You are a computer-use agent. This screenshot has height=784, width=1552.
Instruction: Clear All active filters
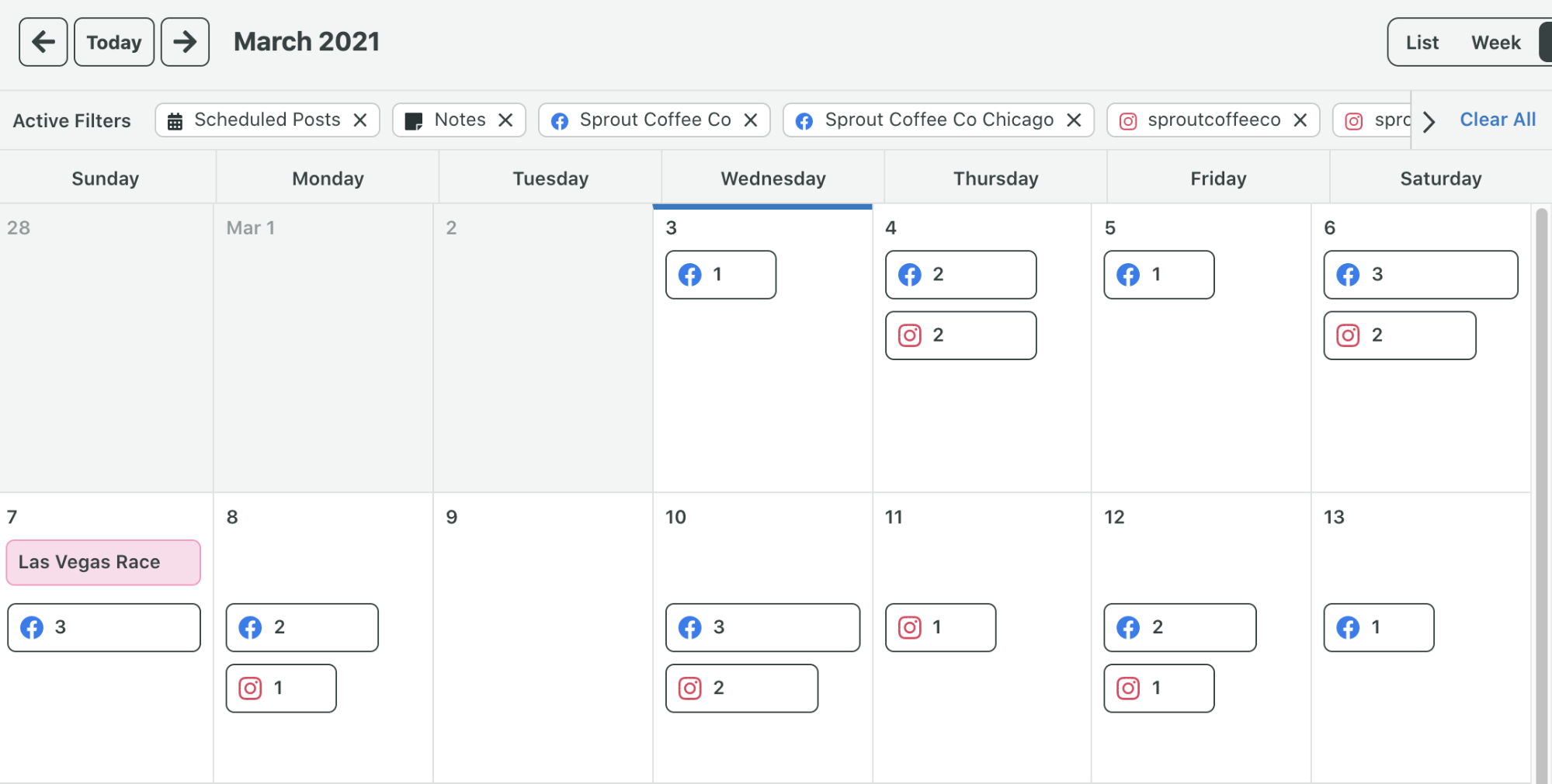[1497, 119]
